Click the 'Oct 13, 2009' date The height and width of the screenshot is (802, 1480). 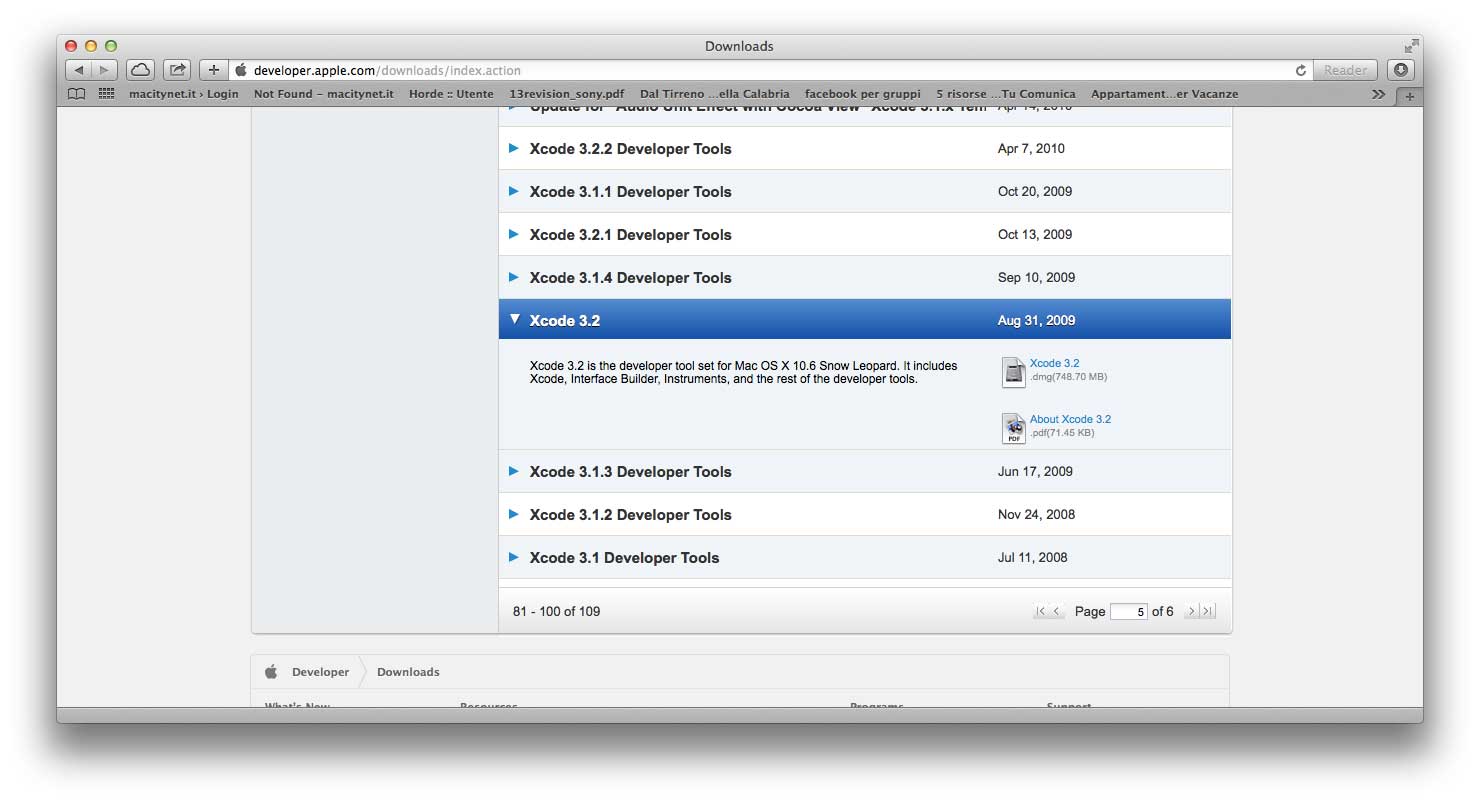[x=1035, y=235]
